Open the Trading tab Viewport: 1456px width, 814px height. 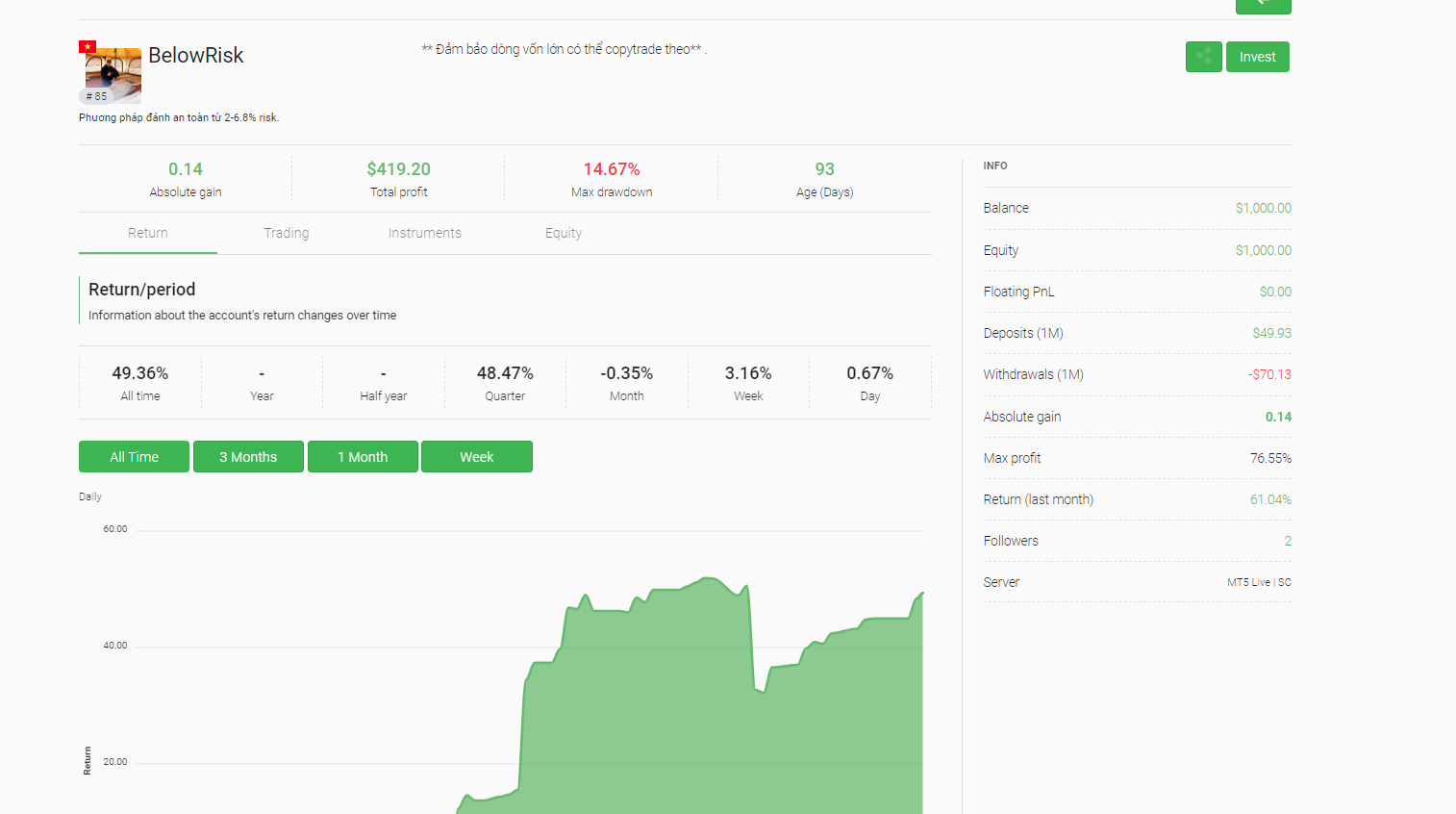click(287, 233)
